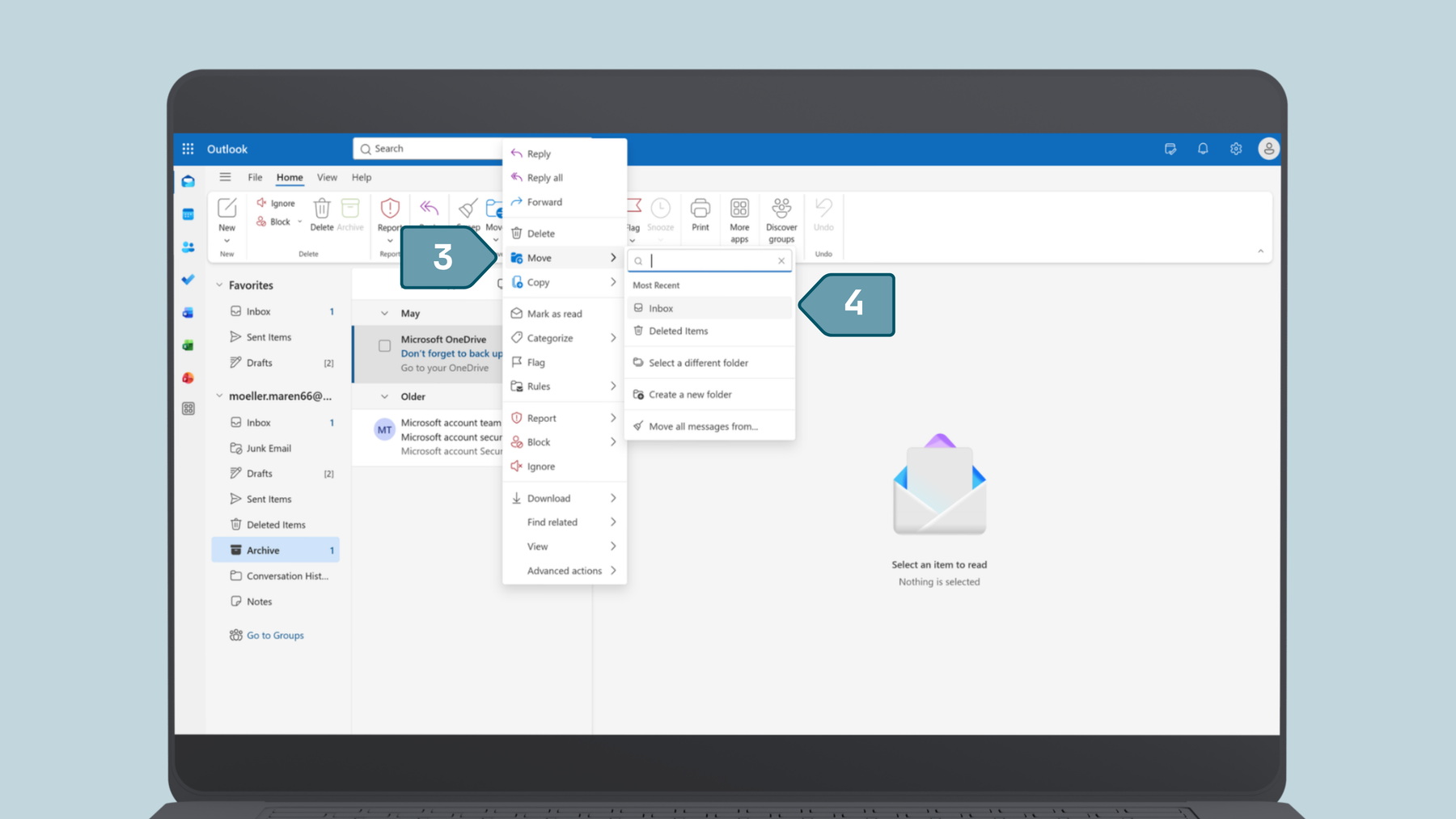Open More apps in left sidebar
Viewport: 1456px width, 819px height.
click(x=188, y=409)
